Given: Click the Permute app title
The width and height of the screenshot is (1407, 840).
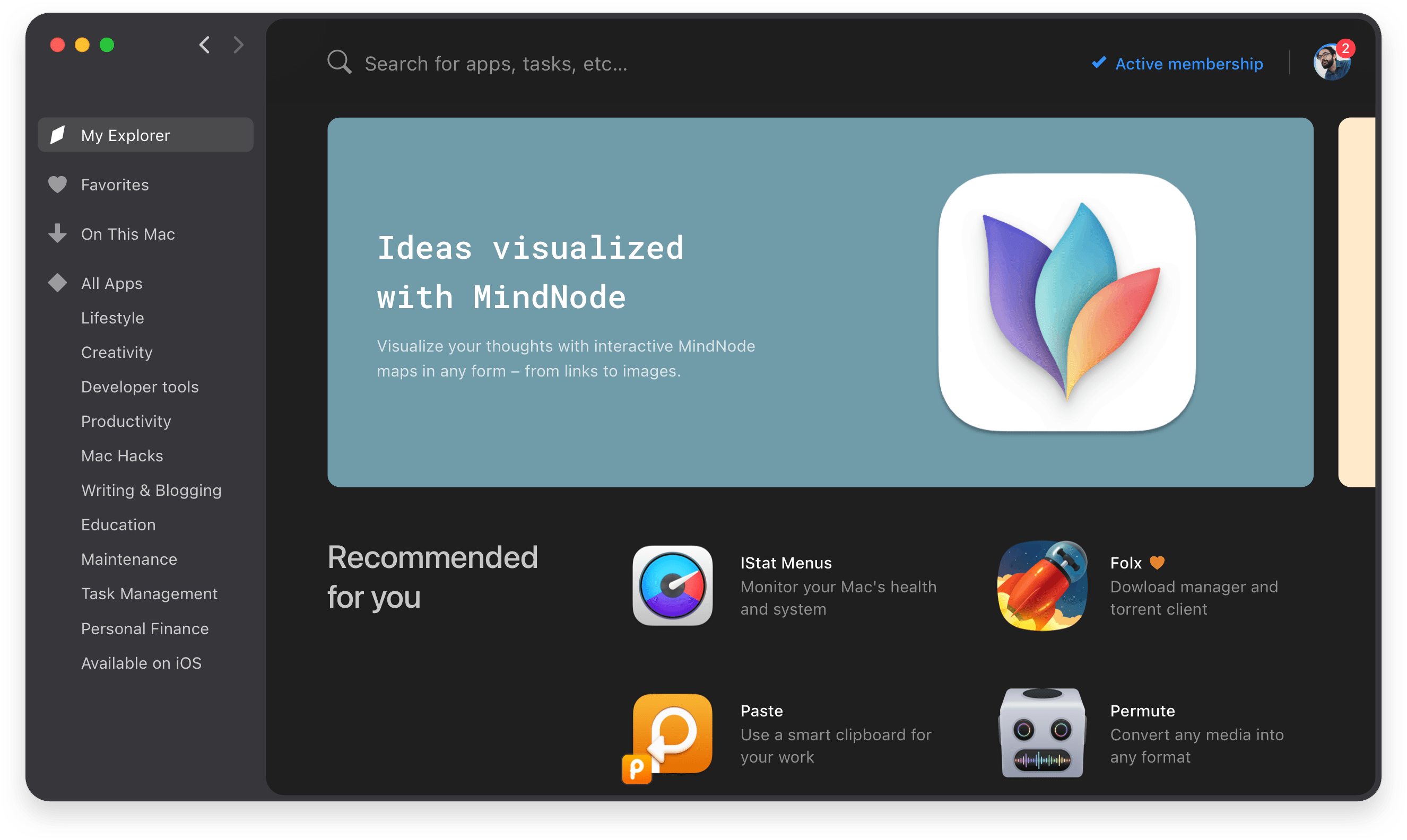Looking at the screenshot, I should [1142, 711].
